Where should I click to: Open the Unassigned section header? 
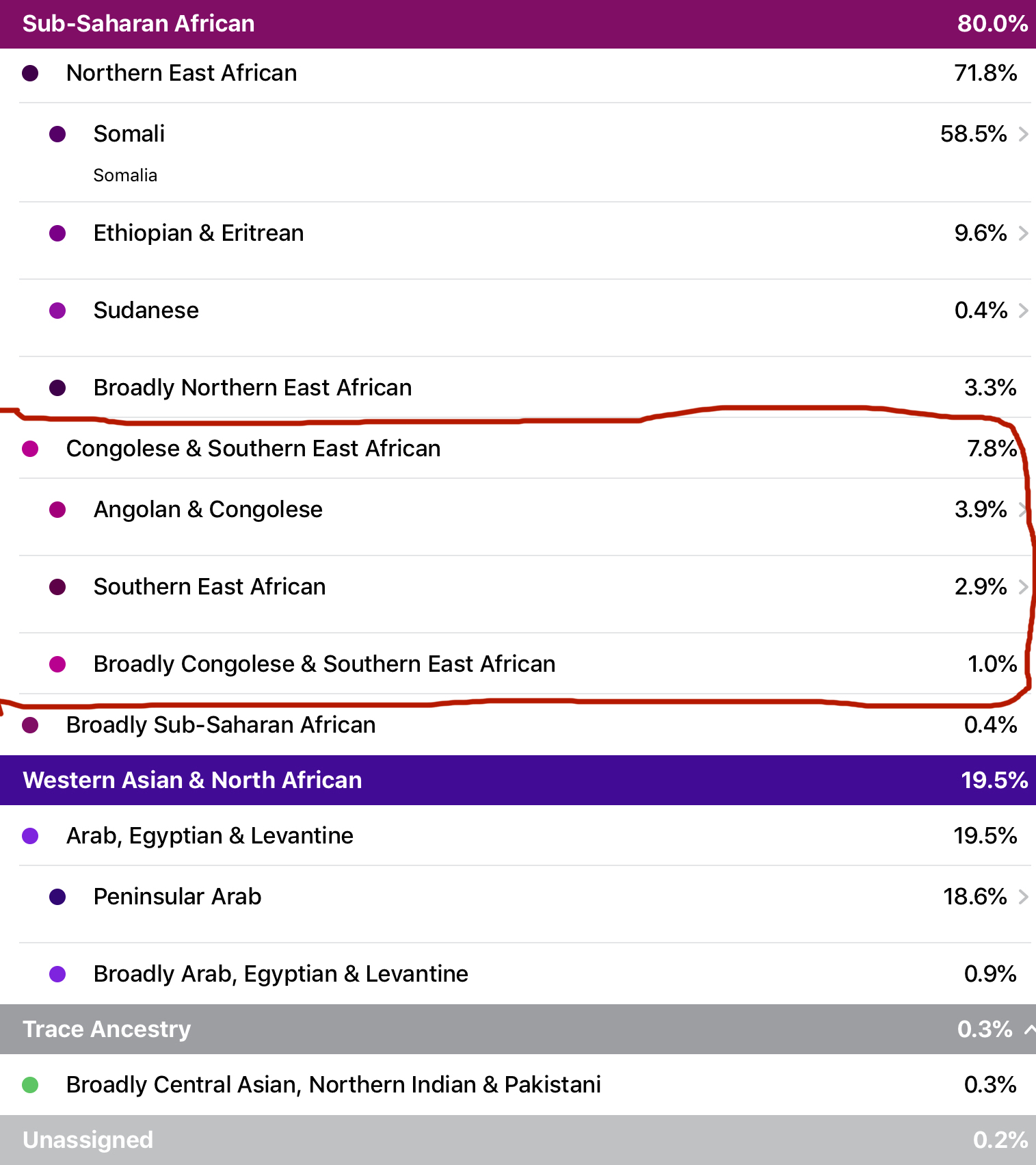point(88,1140)
